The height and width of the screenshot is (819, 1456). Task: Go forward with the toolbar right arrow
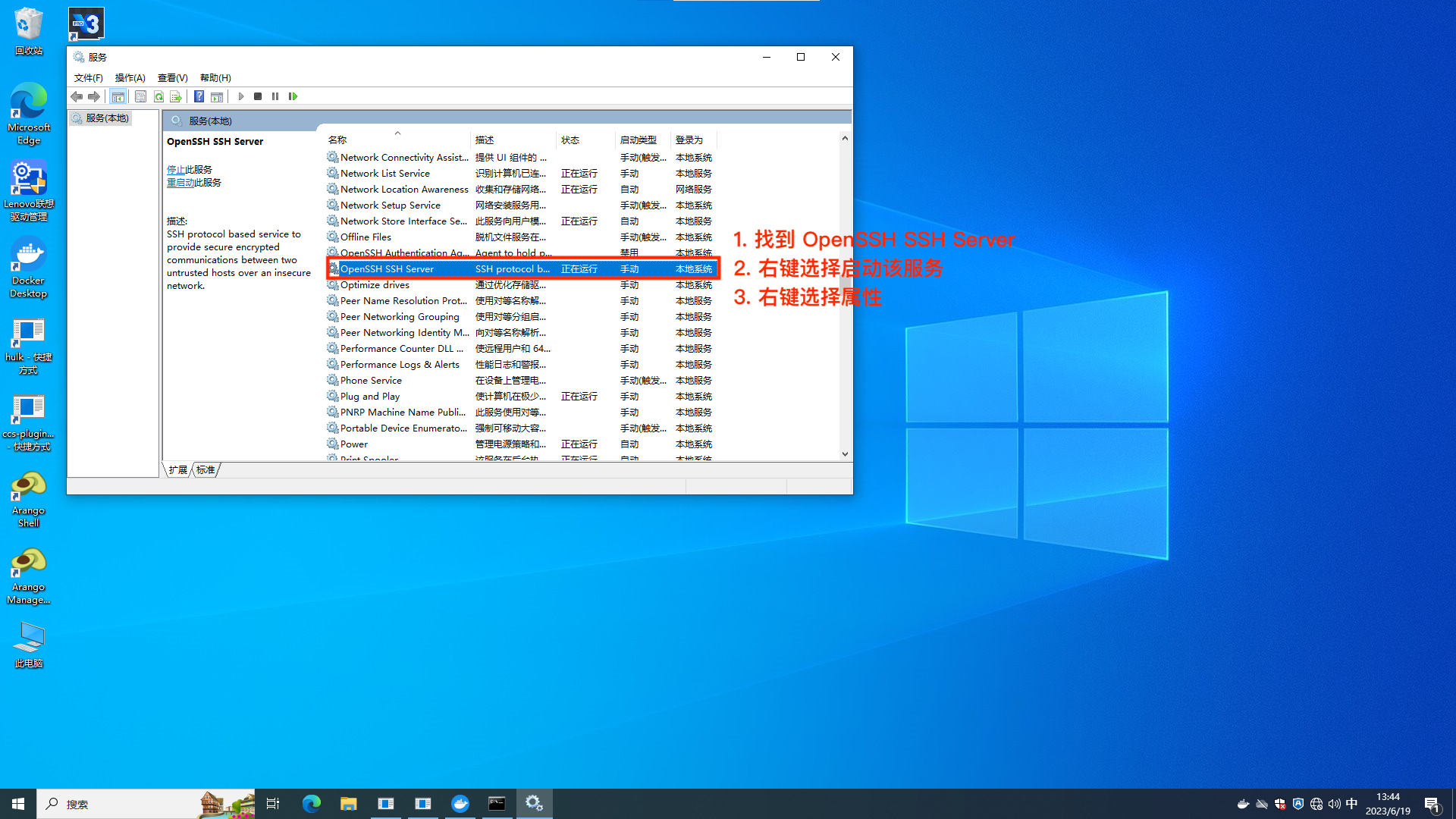pyautogui.click(x=94, y=96)
